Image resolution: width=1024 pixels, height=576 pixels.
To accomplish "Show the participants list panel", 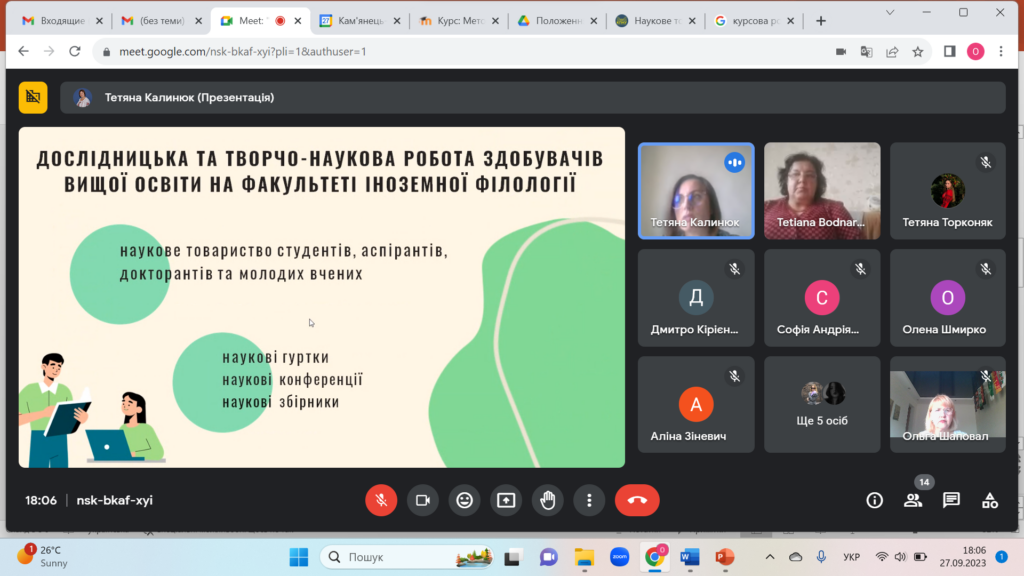I will (913, 500).
